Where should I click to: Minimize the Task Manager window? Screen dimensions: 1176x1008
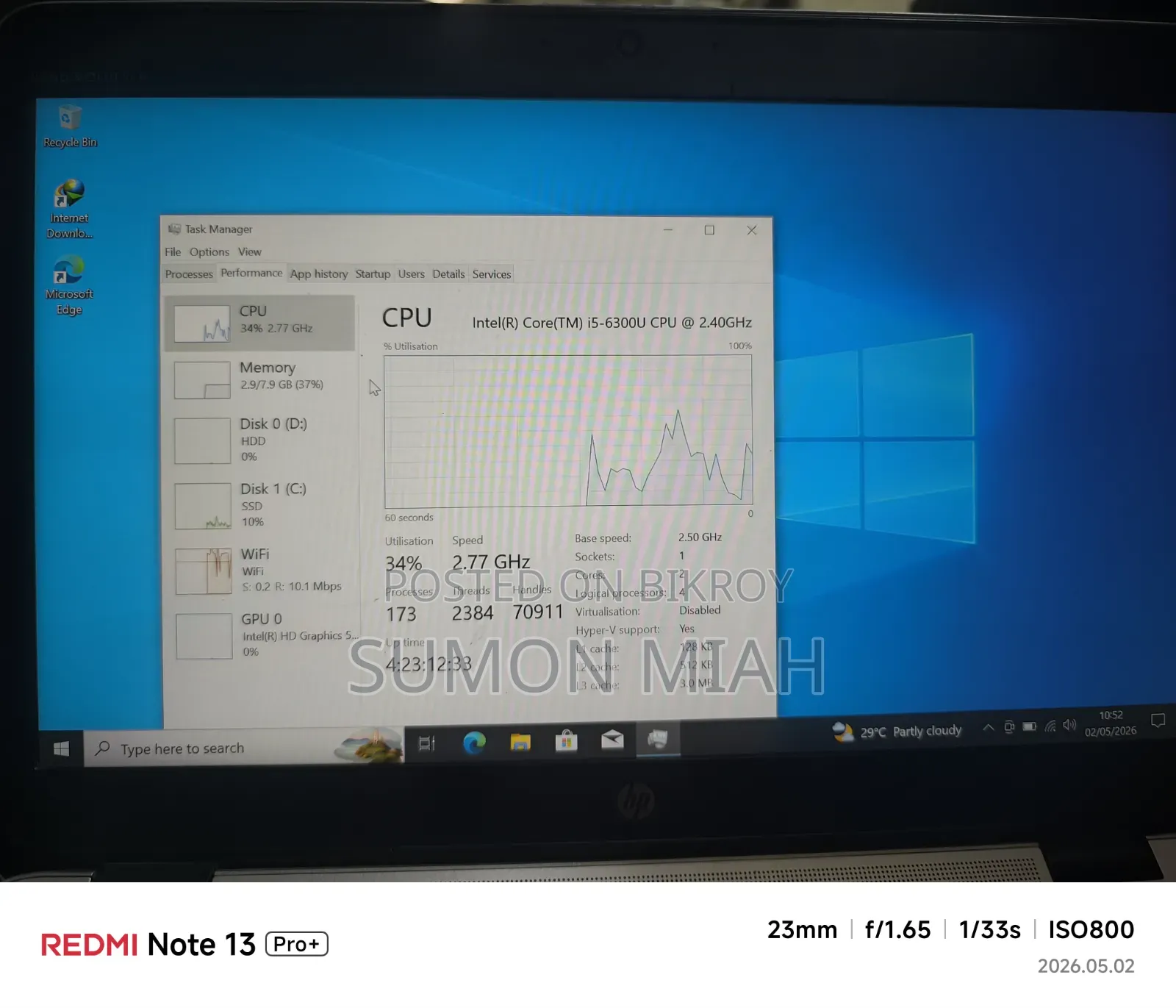point(668,230)
